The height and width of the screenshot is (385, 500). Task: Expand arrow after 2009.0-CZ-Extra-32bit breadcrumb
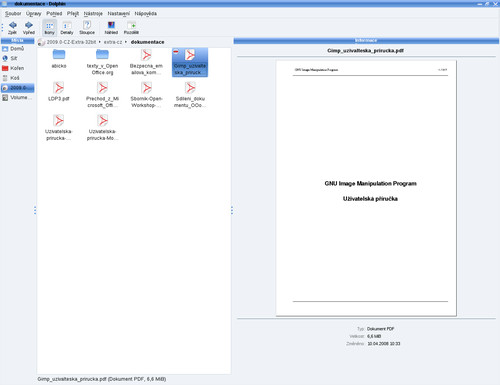pos(100,42)
